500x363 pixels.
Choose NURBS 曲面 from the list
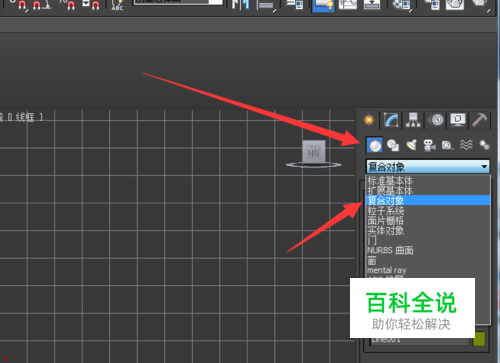[x=428, y=250]
